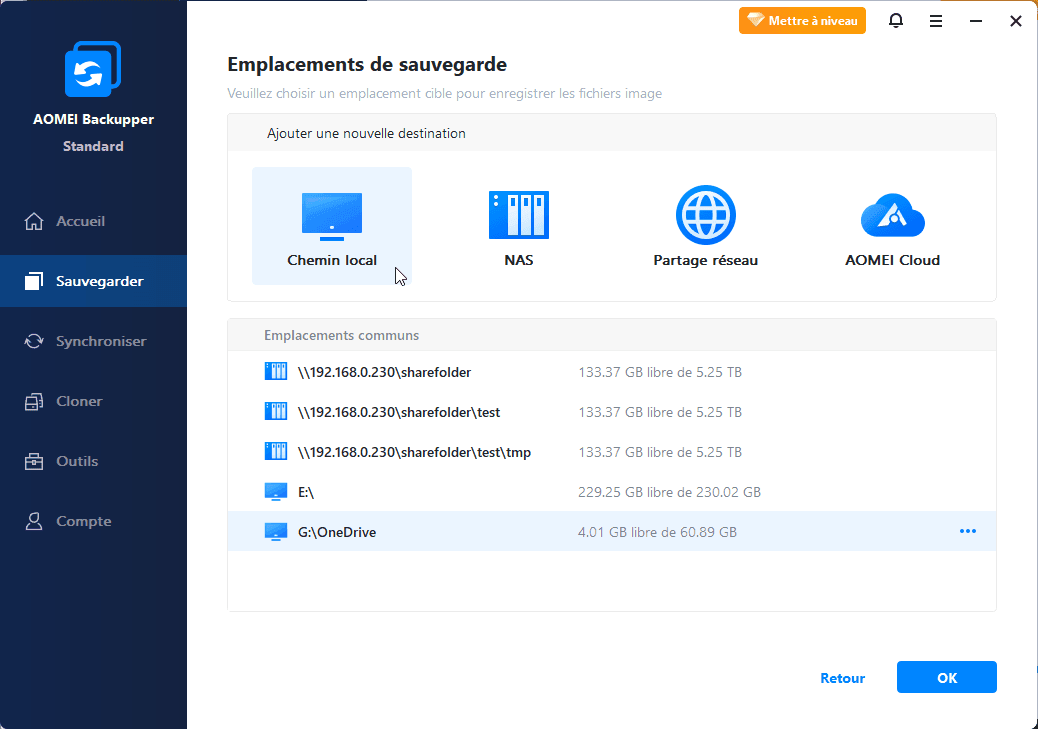1038x729 pixels.
Task: Open the notifications bell icon
Action: click(896, 21)
